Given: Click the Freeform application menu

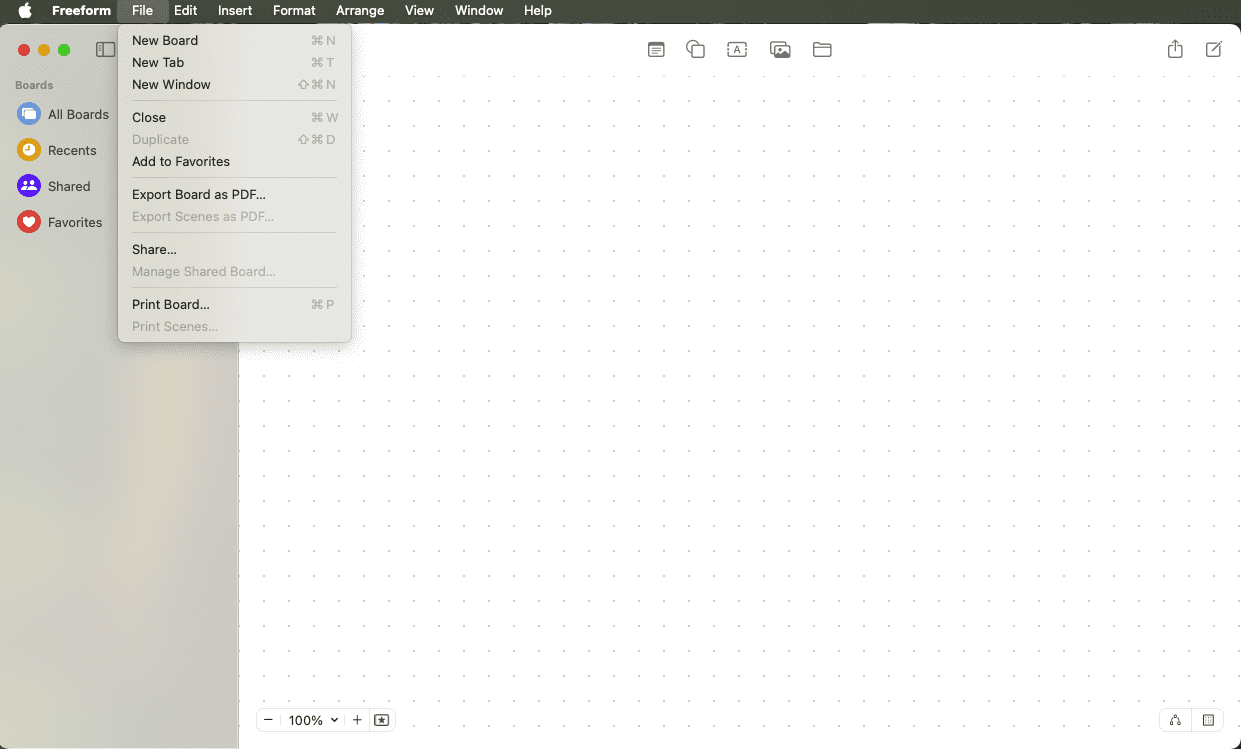Looking at the screenshot, I should click(x=81, y=10).
